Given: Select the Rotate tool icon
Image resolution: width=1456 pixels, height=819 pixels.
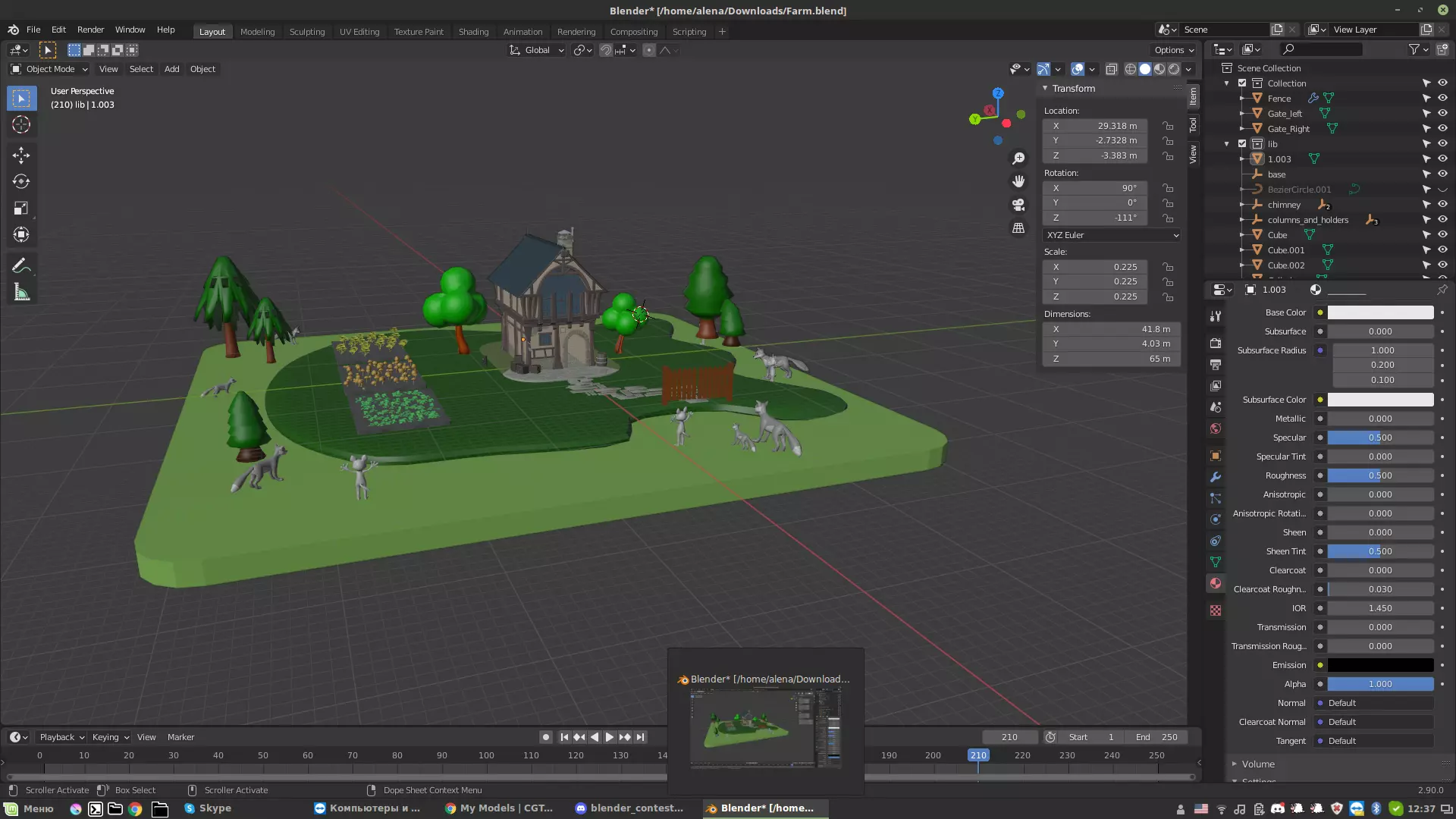Looking at the screenshot, I should point(21,181).
